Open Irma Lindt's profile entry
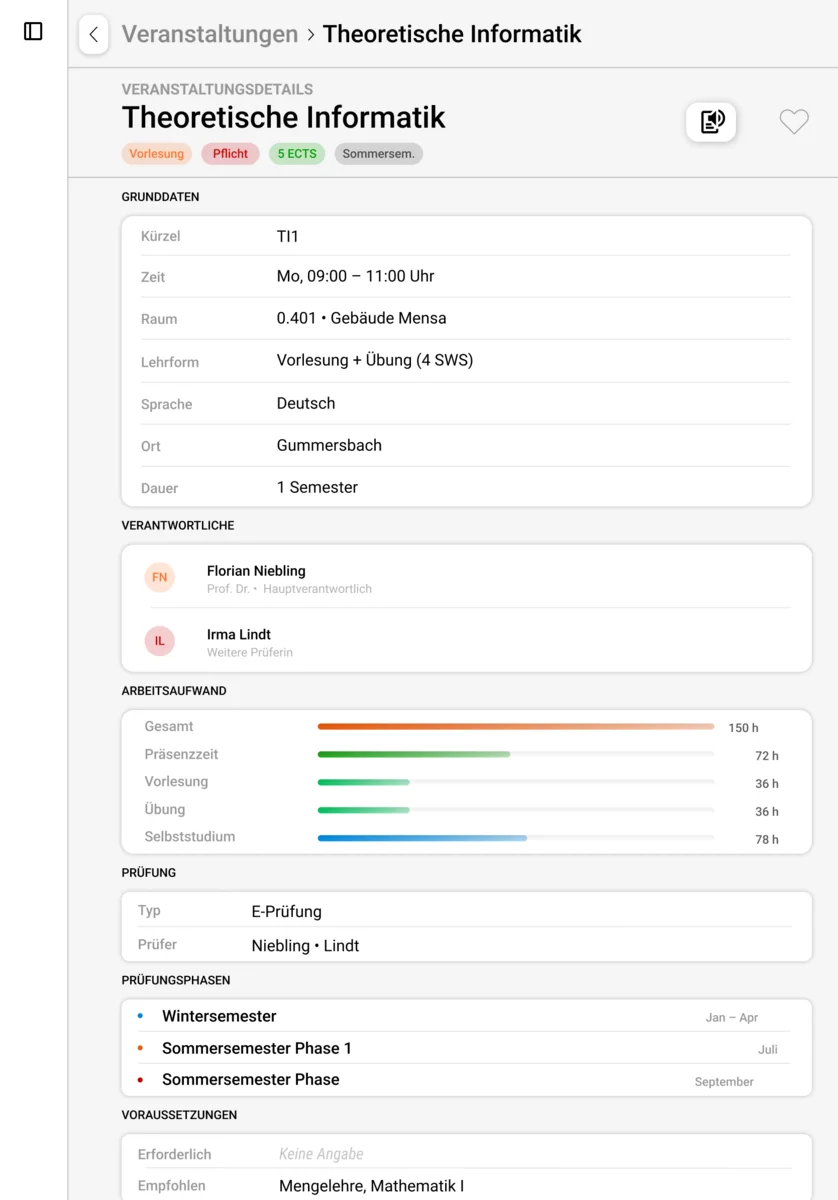 tap(239, 635)
